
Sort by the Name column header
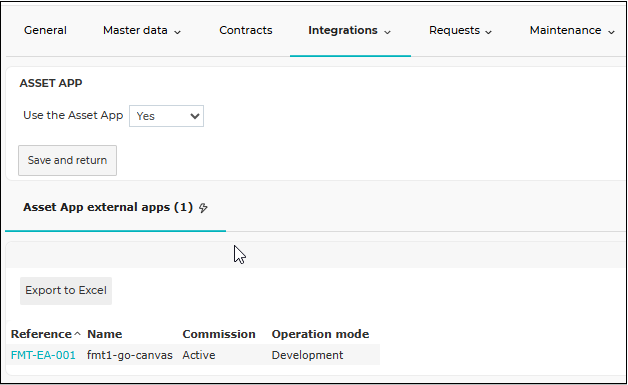click(105, 334)
